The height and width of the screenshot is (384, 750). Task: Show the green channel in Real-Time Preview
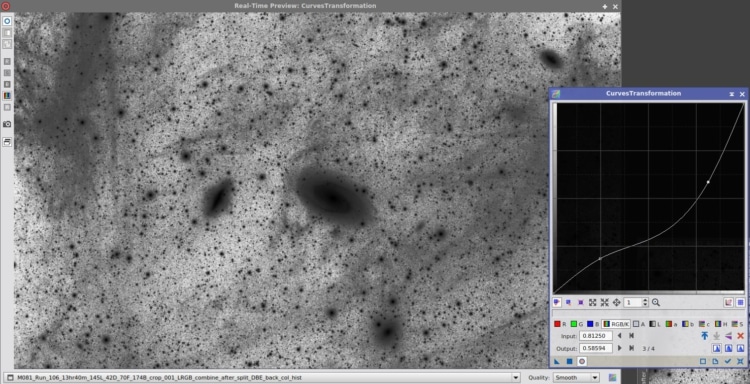tap(7, 73)
